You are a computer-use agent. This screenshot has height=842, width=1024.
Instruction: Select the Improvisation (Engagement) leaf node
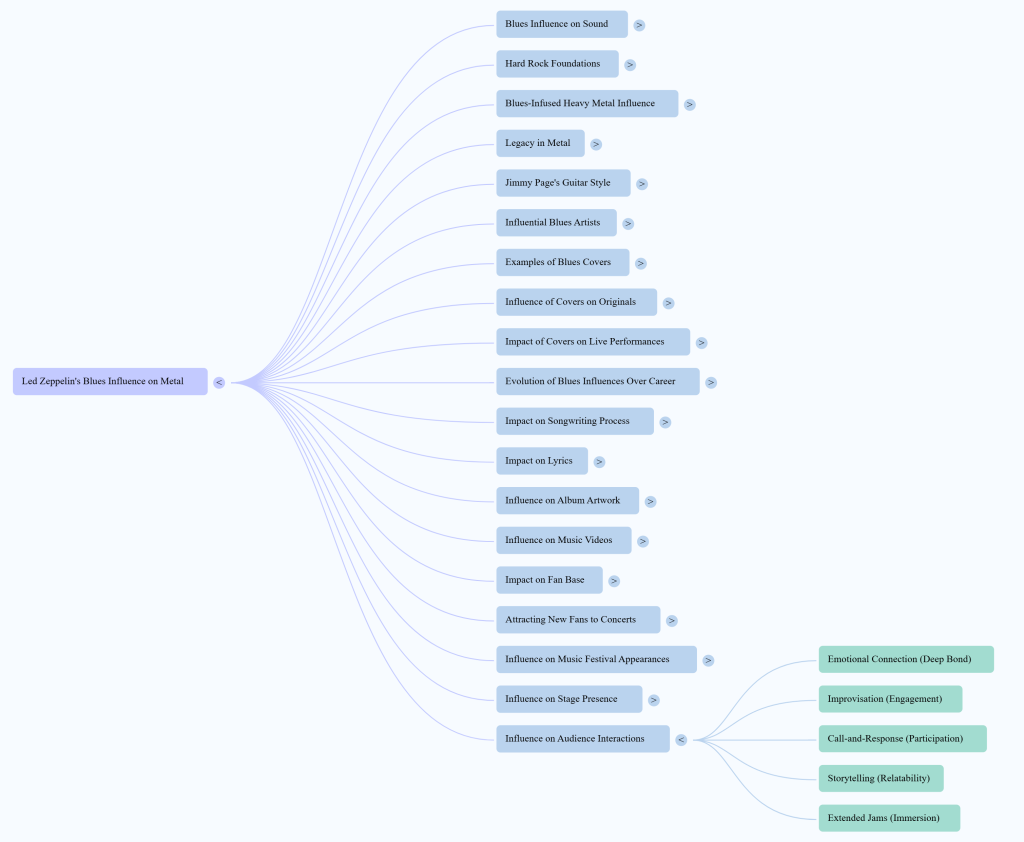891,700
